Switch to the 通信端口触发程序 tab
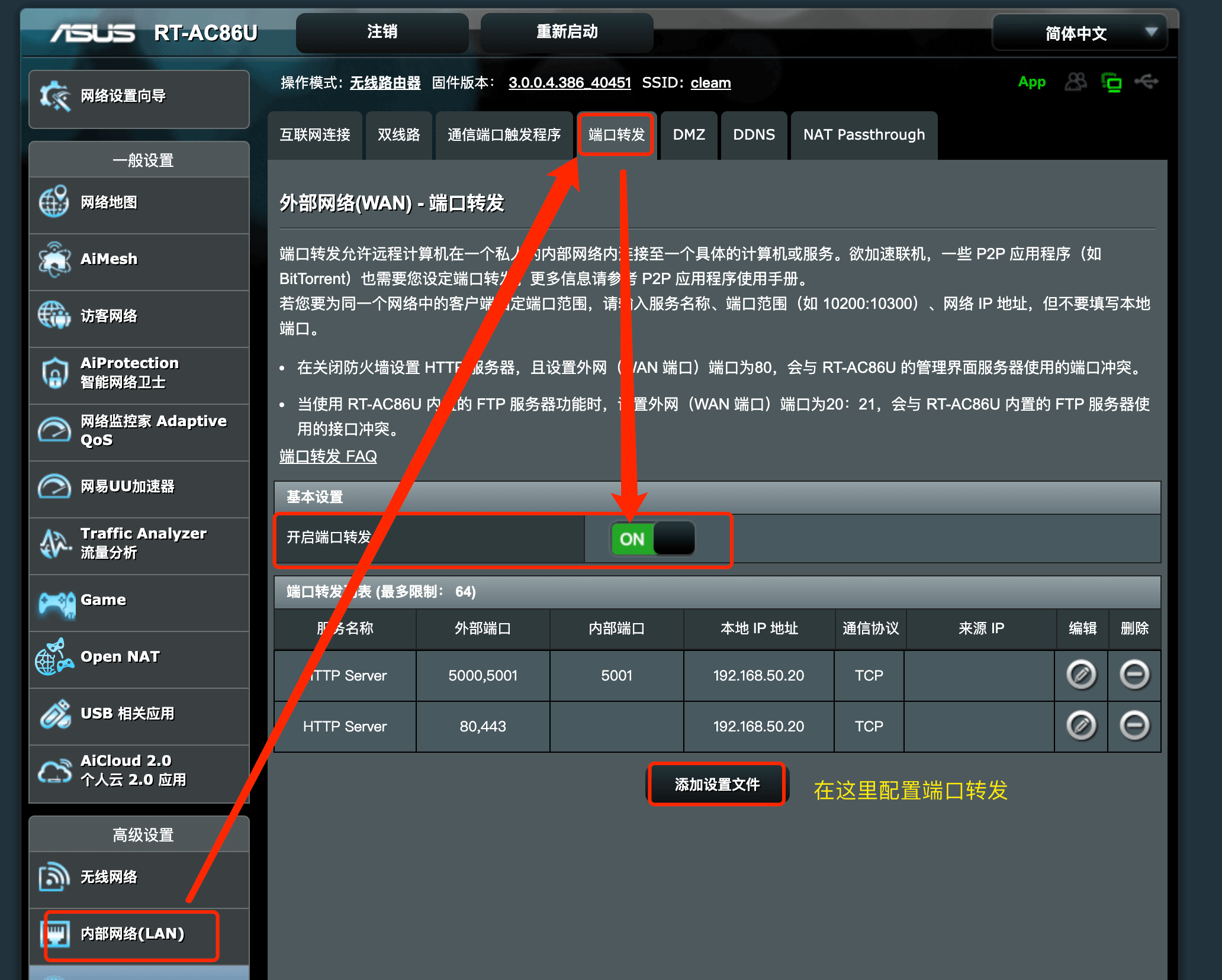The image size is (1222, 980). [x=504, y=135]
